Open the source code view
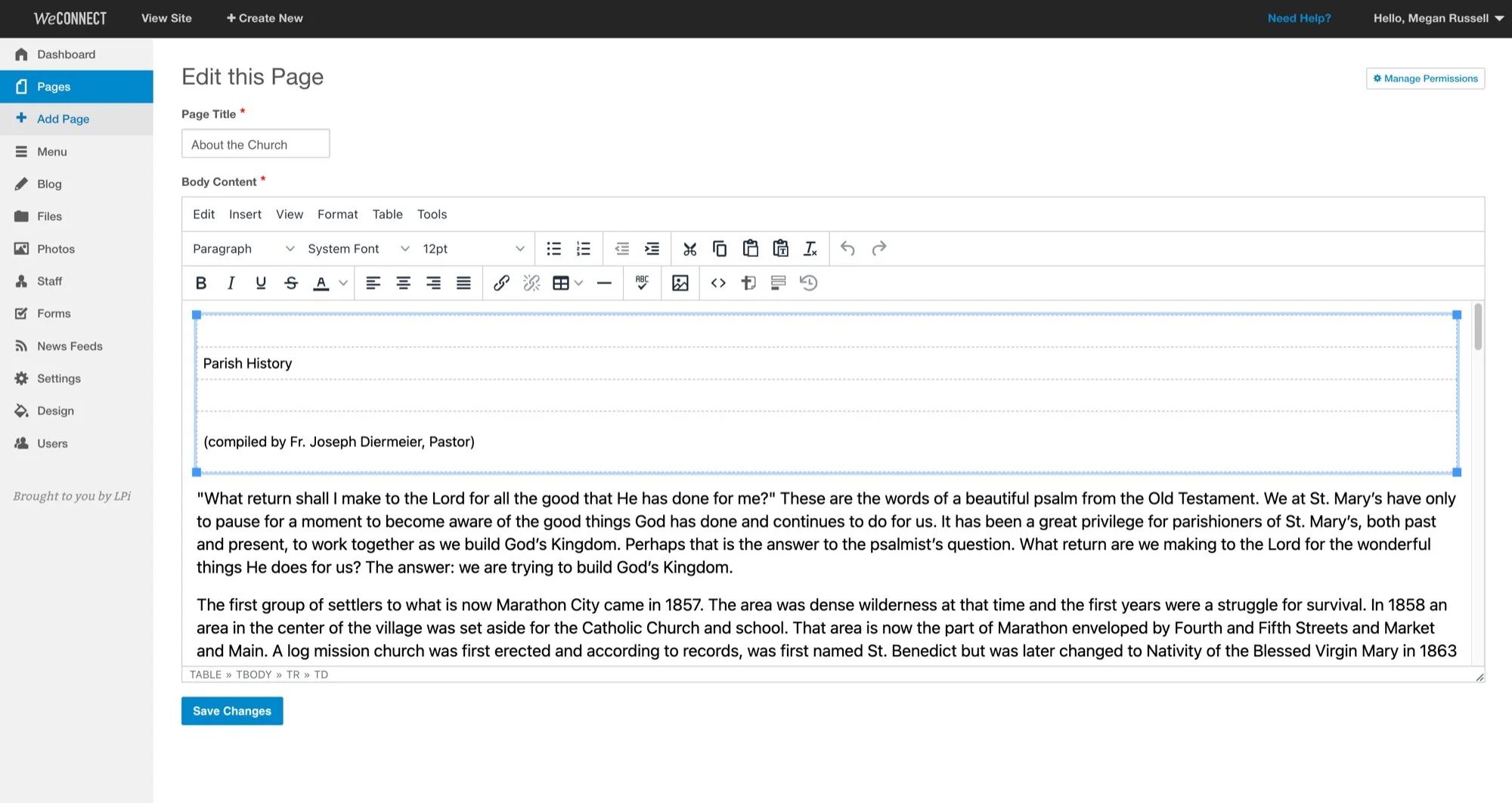This screenshot has width=1512, height=803. [x=718, y=283]
